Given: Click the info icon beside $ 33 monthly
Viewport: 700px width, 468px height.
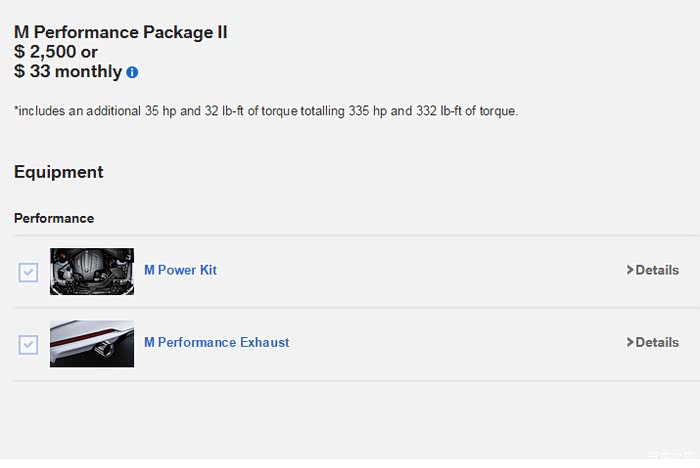Looking at the screenshot, I should point(132,73).
